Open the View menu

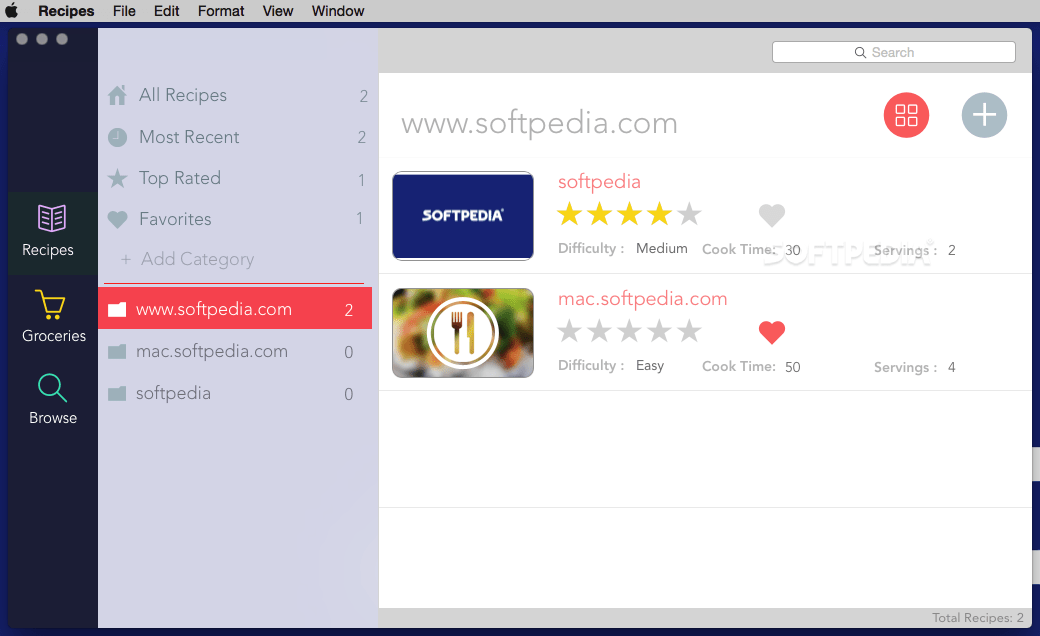[278, 11]
